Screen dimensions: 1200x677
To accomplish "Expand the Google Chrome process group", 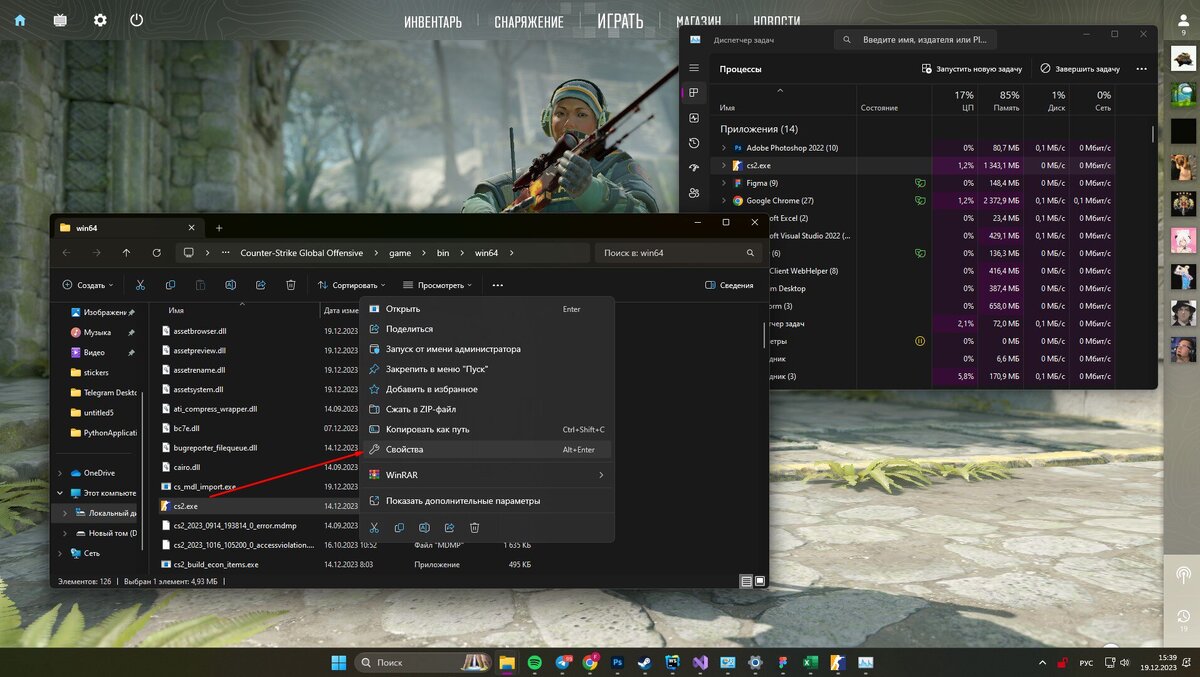I will click(724, 200).
